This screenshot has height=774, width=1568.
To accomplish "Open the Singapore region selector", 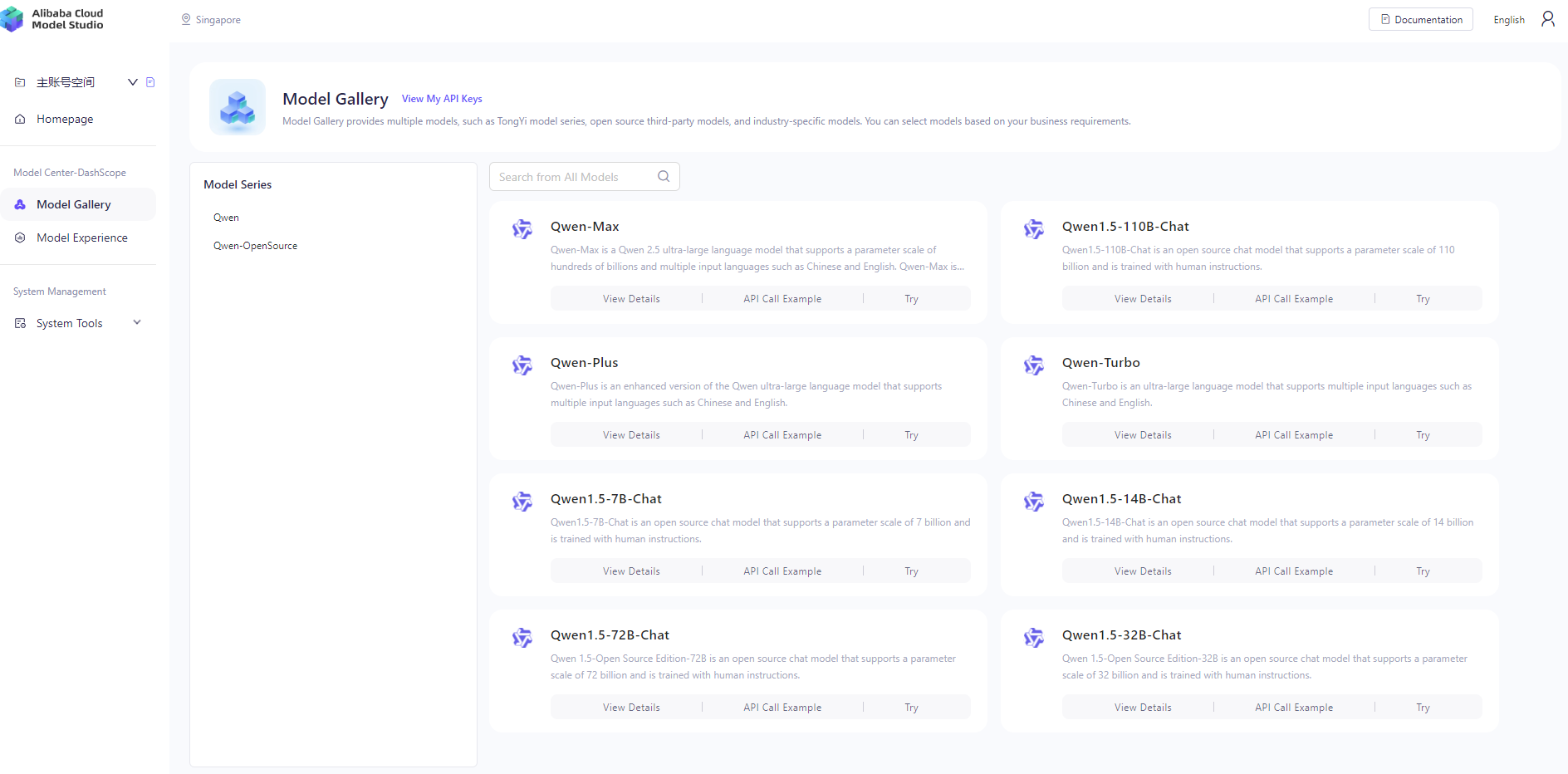I will pos(211,19).
